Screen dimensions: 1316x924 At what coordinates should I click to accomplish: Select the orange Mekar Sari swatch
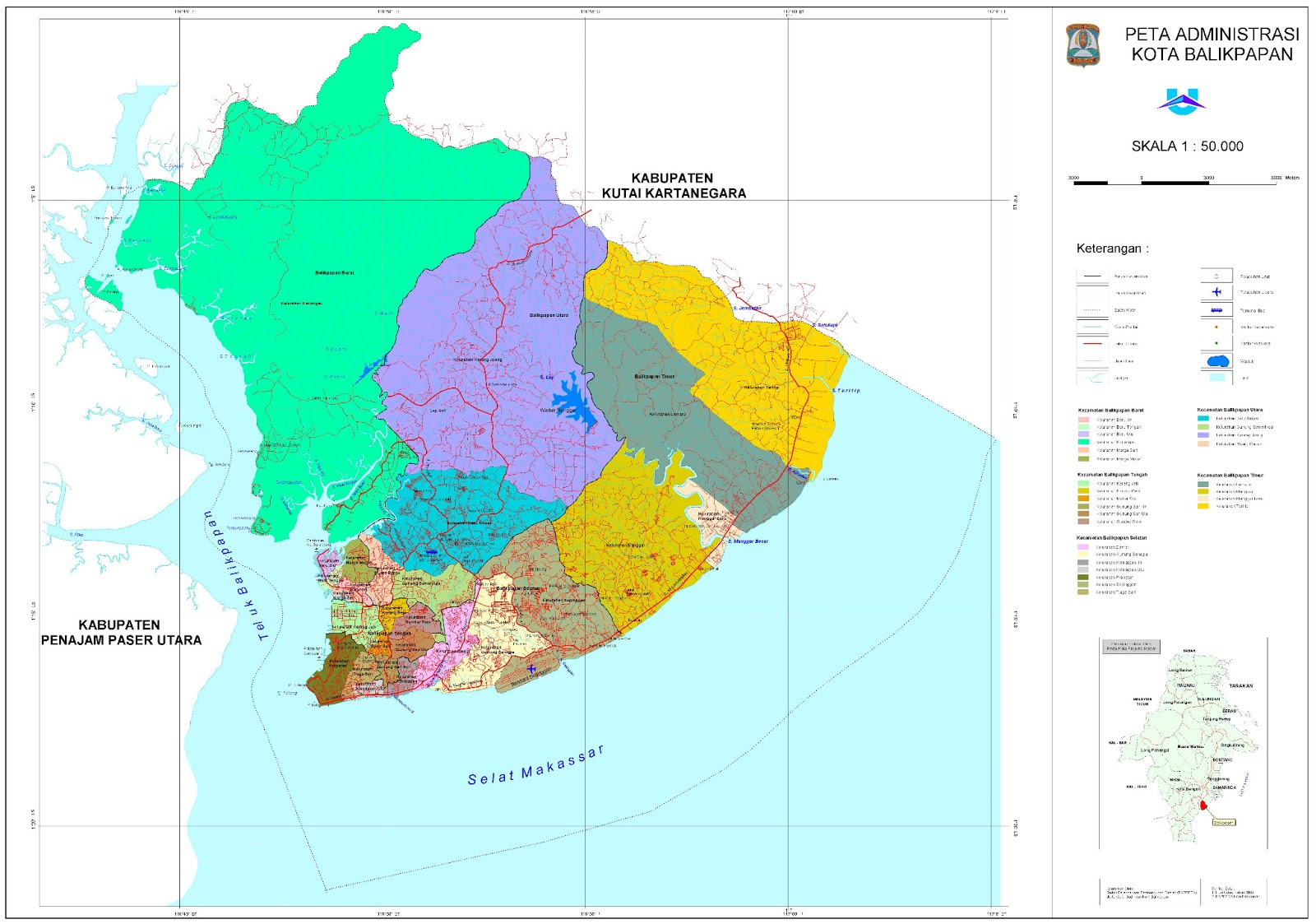(1083, 498)
